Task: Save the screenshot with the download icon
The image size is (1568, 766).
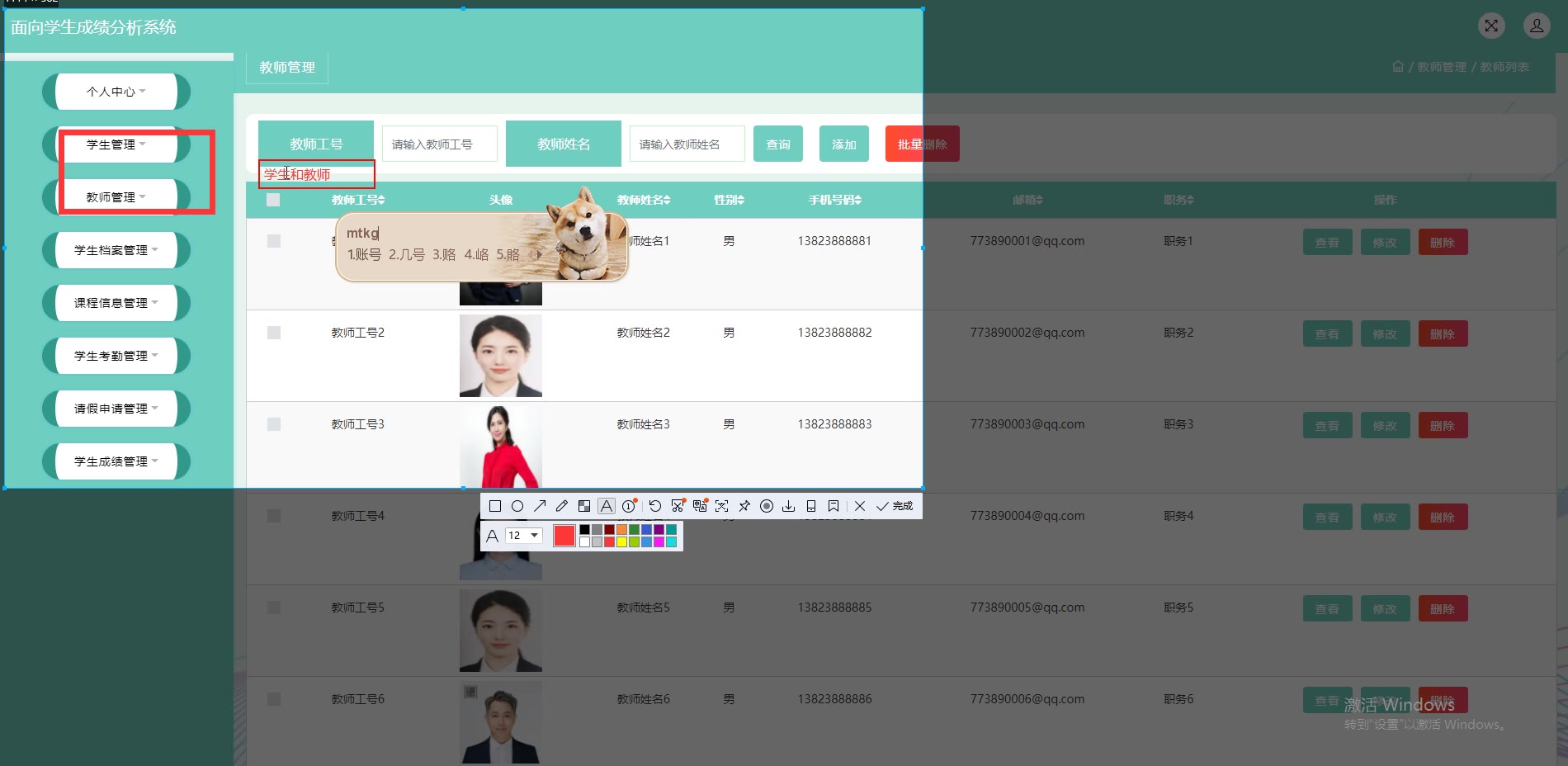Action: tap(789, 506)
